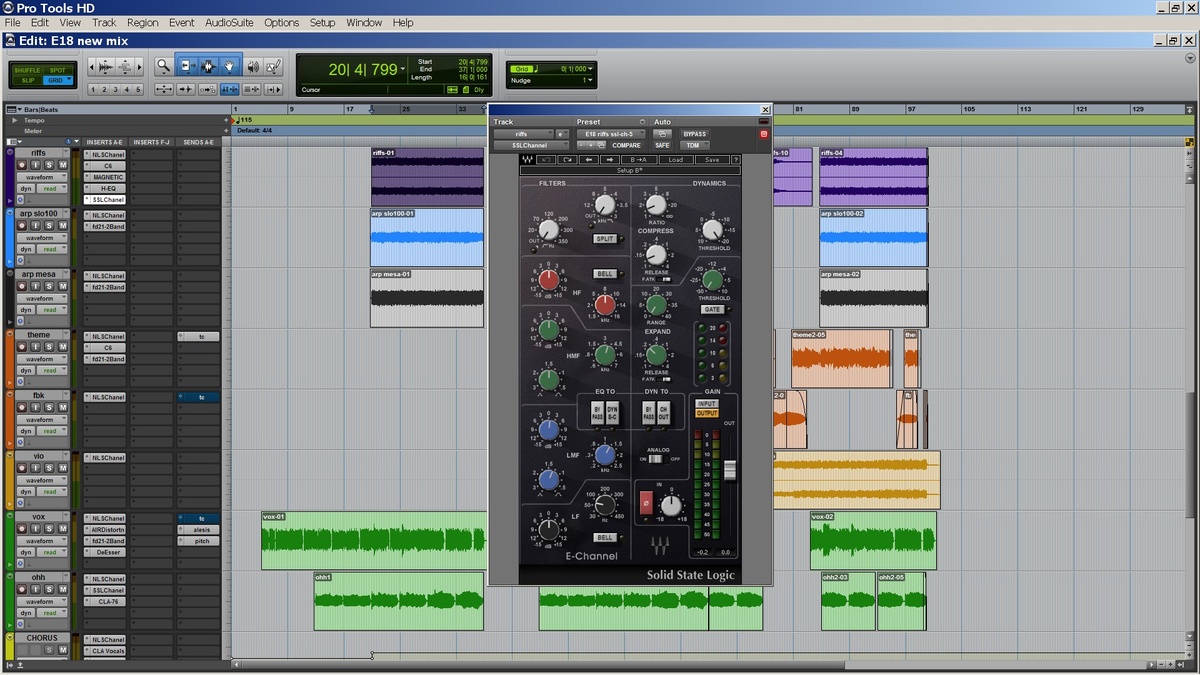
Task: Open the Nudge value dropdown
Action: [588, 80]
